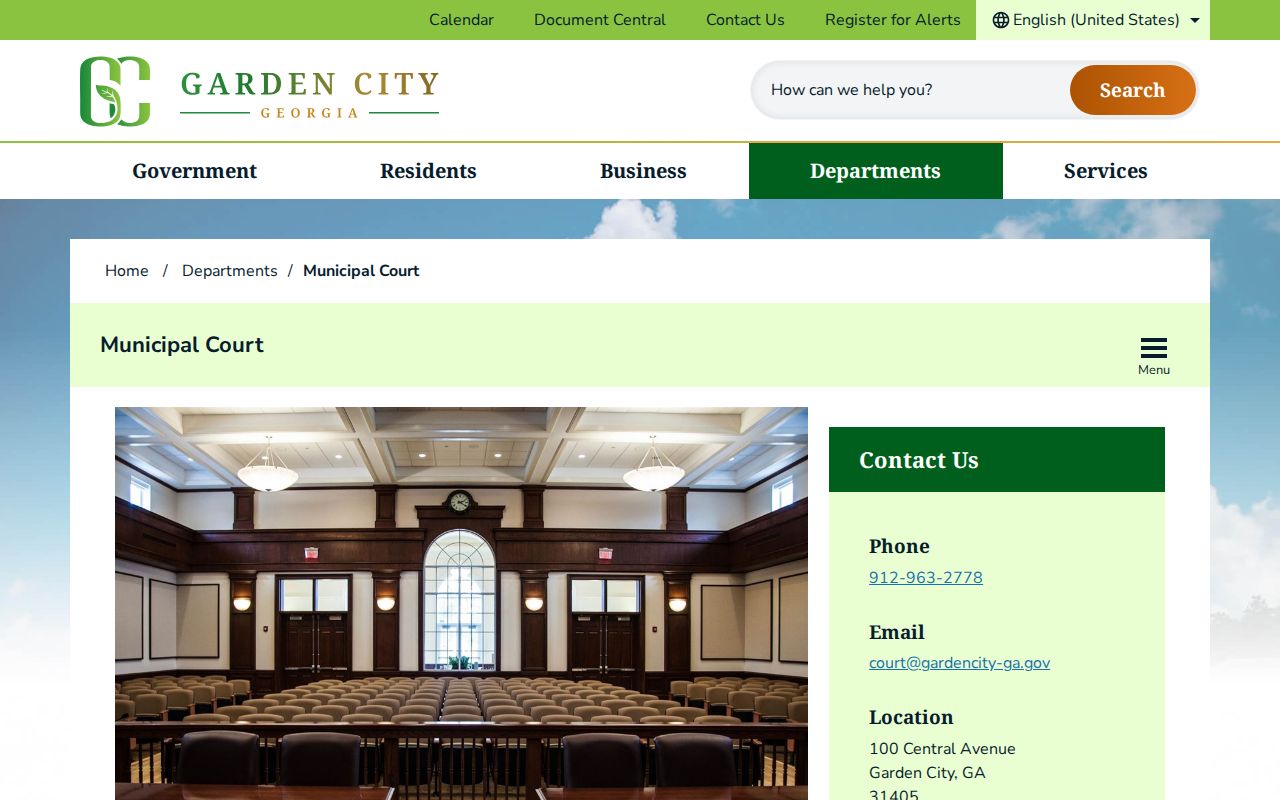Screen dimensions: 1280x800
Task: Open the Government menu
Action: click(x=195, y=171)
